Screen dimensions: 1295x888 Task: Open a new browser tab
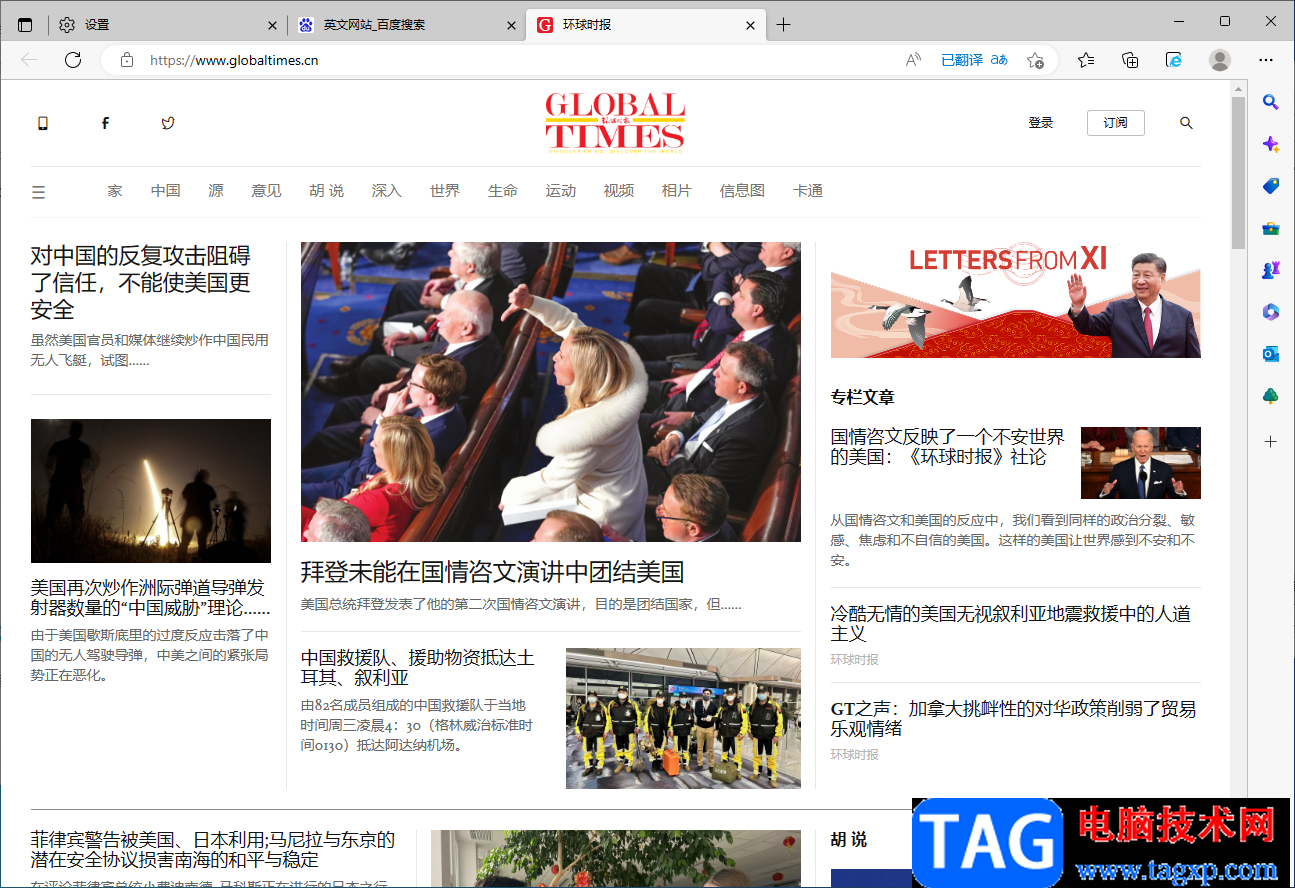(x=783, y=25)
